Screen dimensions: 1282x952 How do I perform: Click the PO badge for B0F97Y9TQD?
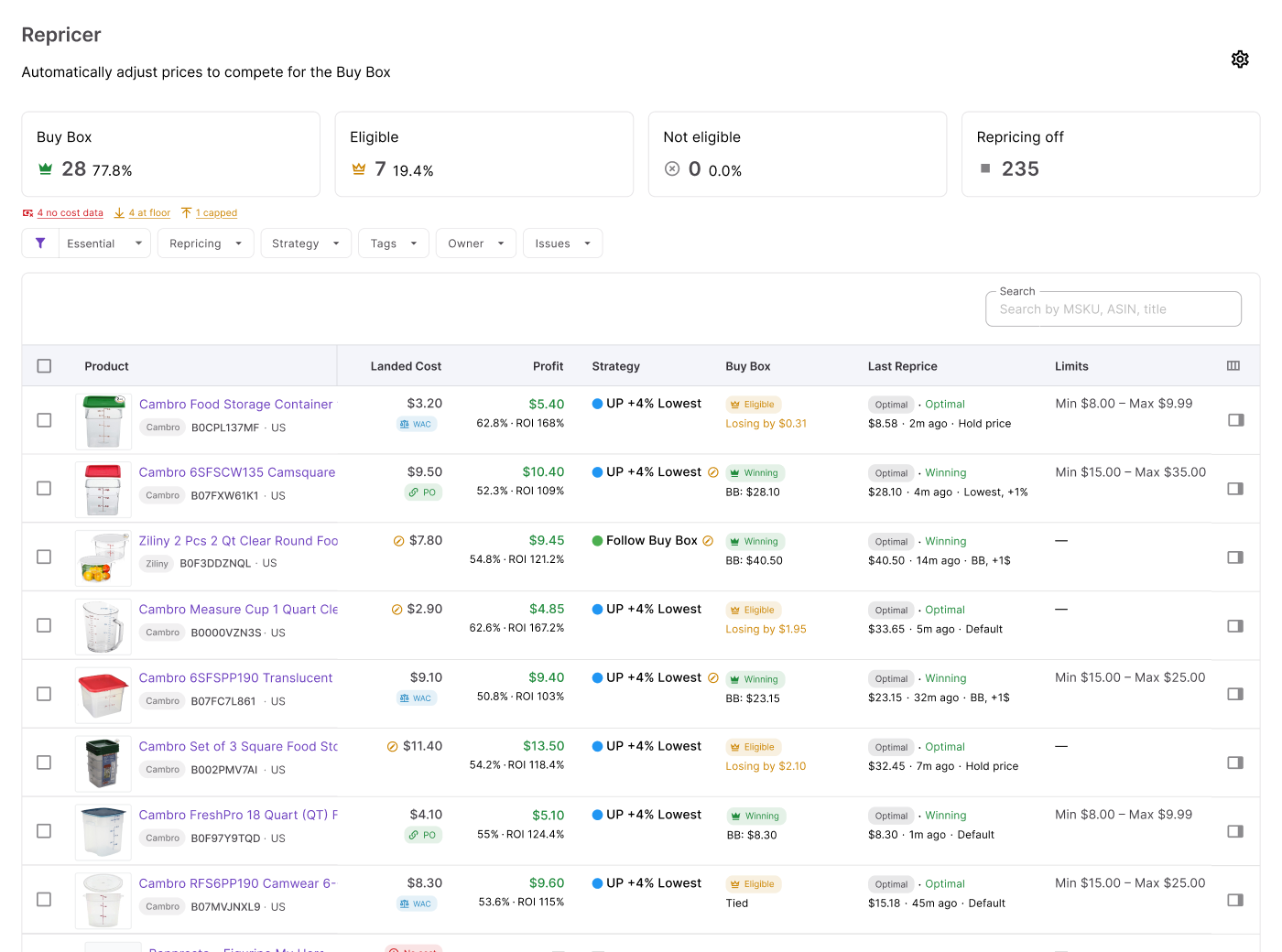click(x=423, y=835)
